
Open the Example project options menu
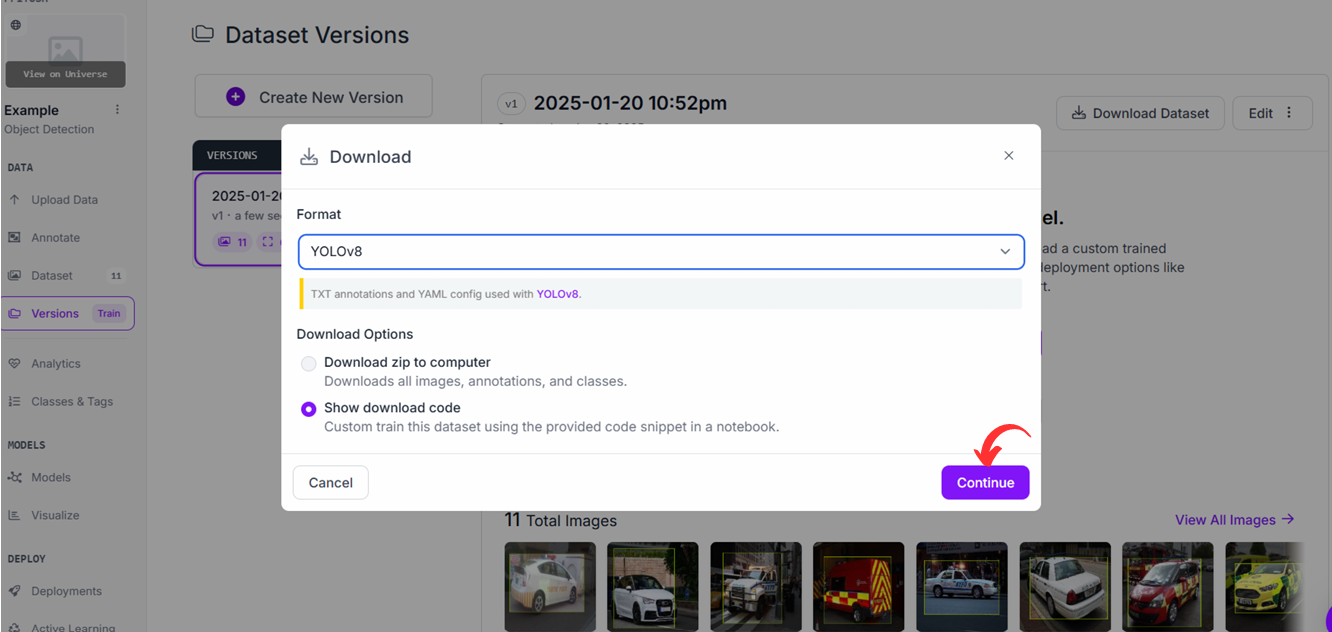coord(117,110)
